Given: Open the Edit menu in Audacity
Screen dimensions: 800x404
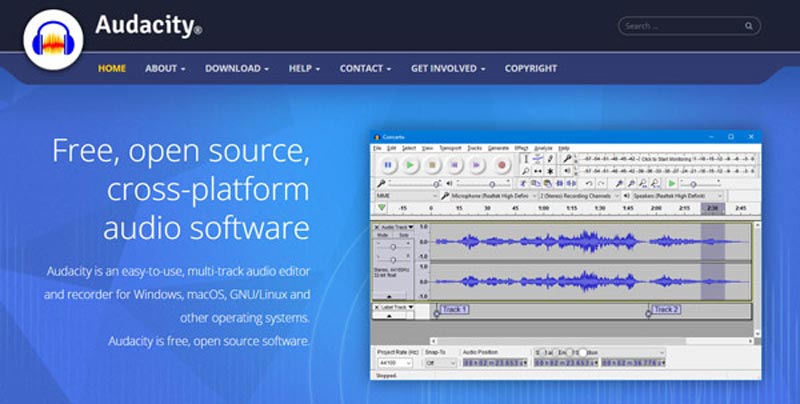Looking at the screenshot, I should [391, 148].
